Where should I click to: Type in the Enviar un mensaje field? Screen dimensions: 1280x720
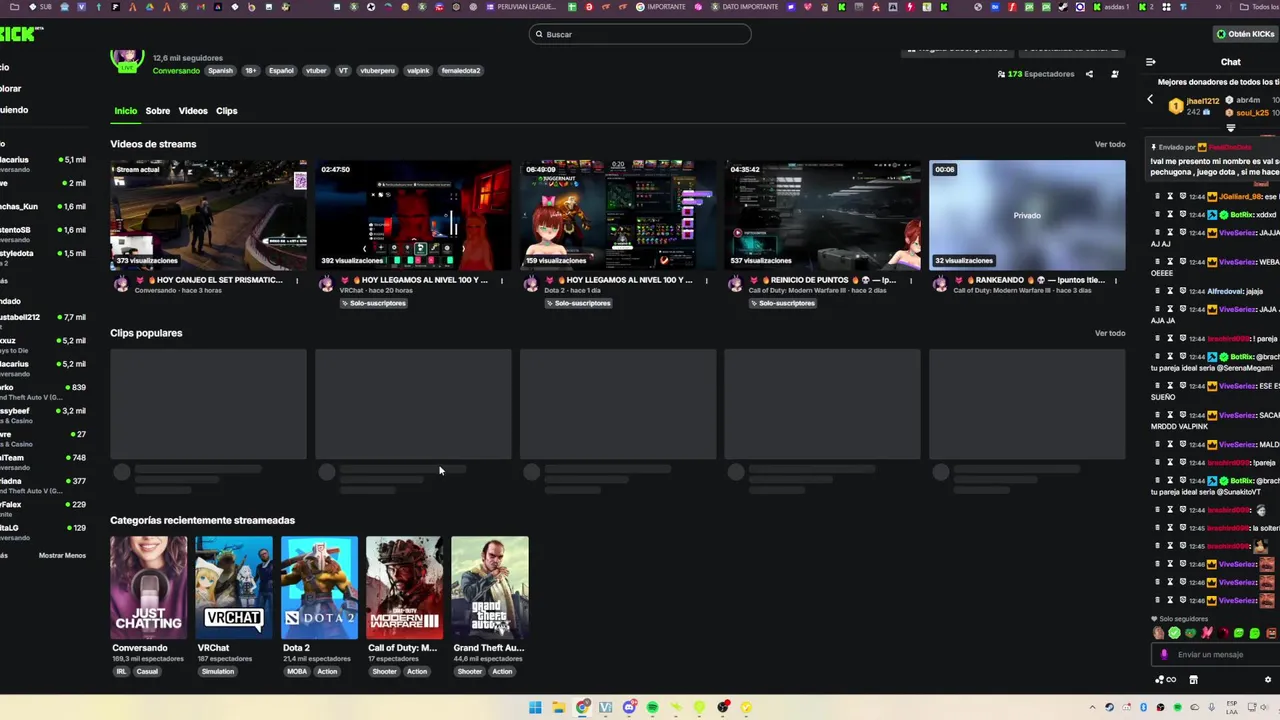1215,655
